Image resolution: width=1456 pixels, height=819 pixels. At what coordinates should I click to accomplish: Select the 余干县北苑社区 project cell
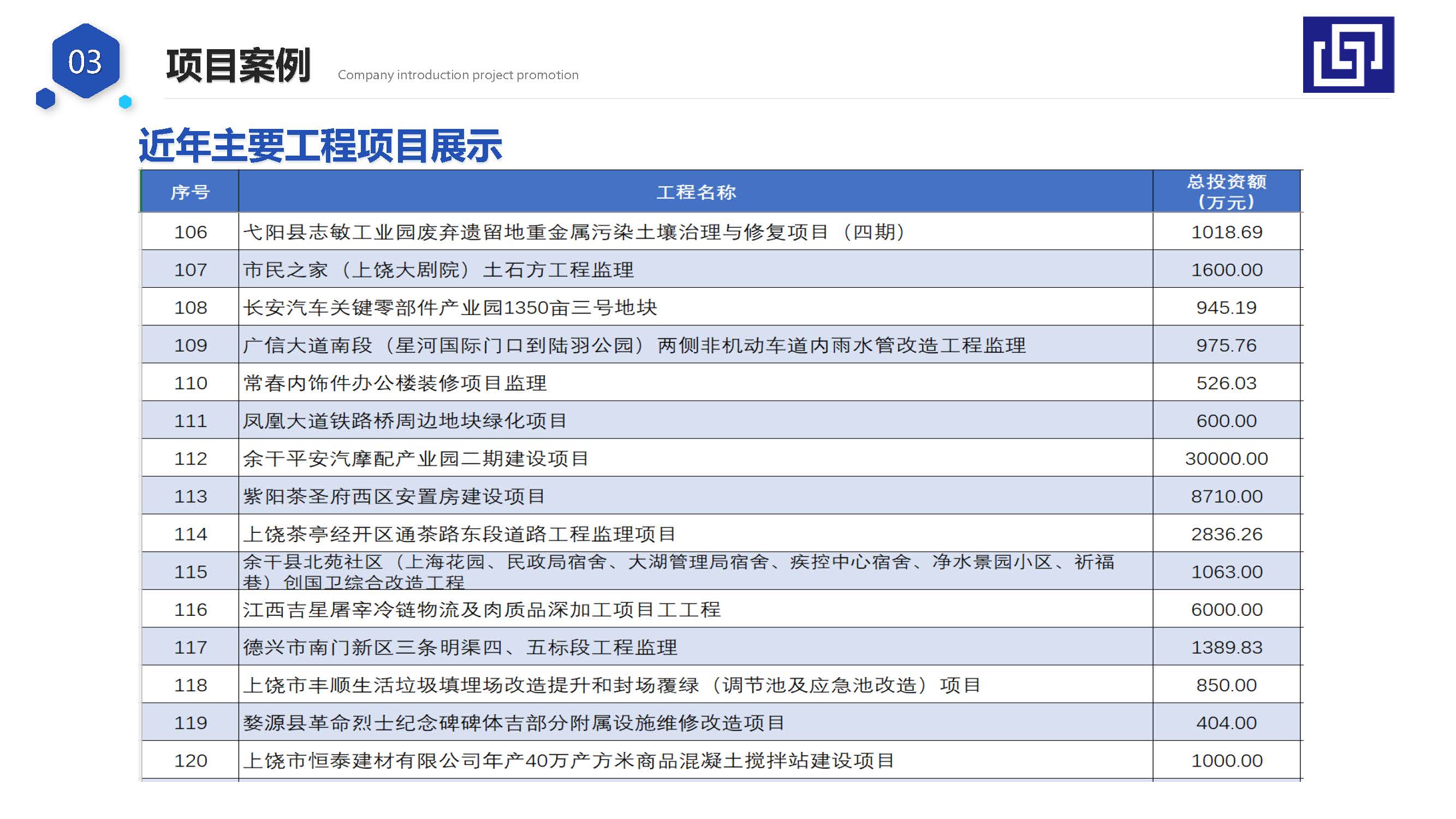coord(696,572)
